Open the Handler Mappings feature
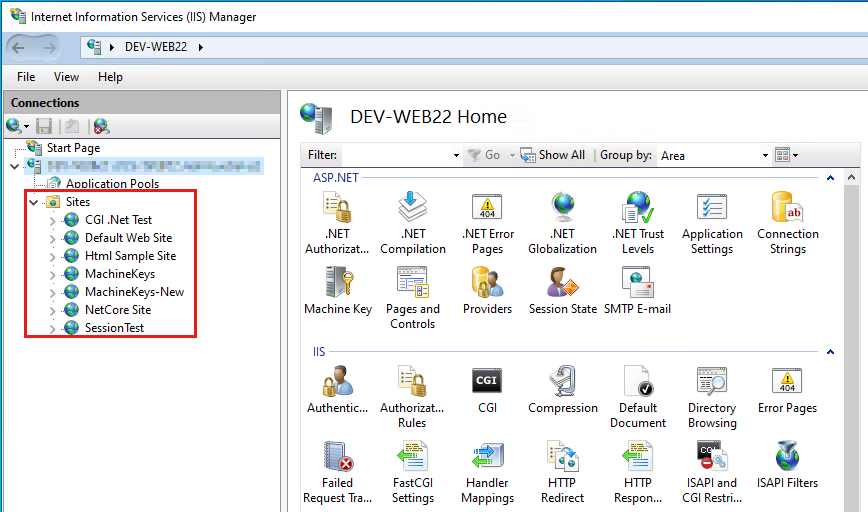The image size is (868, 512). click(487, 458)
